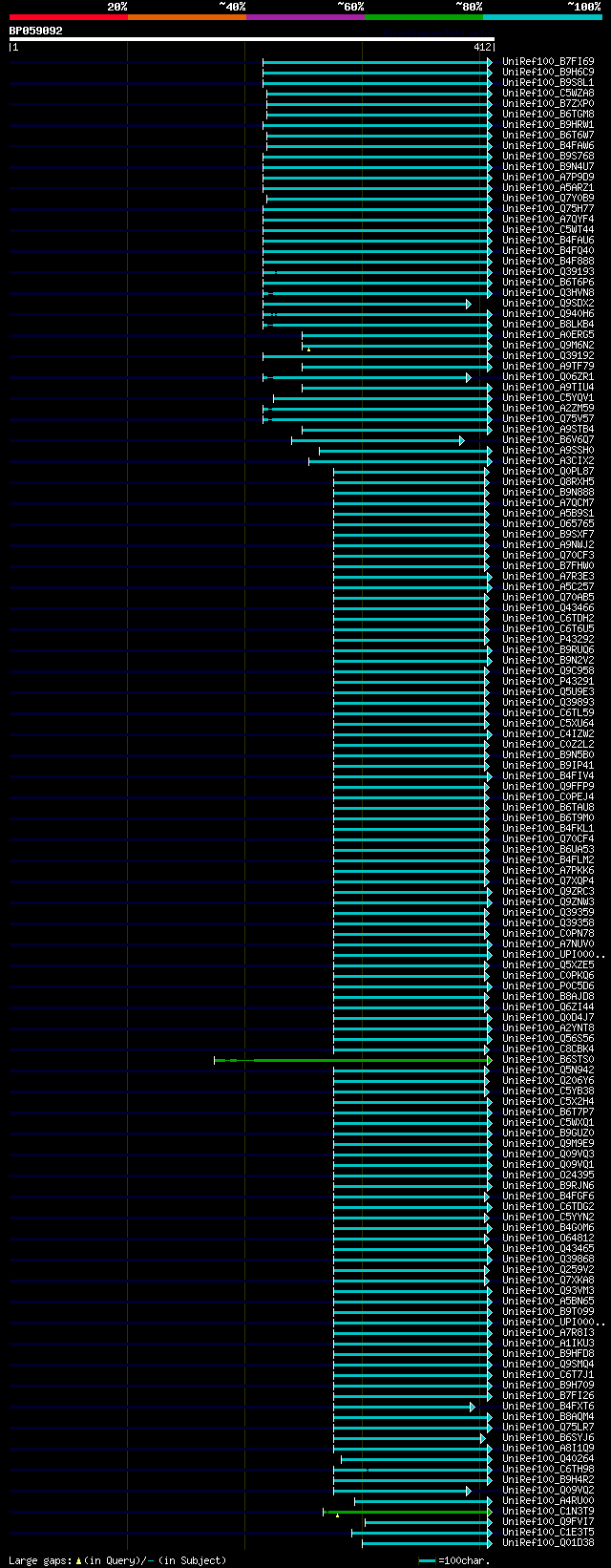Open hit UniRef100_O64812
This screenshot has width=611, height=1568.
click(548, 1238)
